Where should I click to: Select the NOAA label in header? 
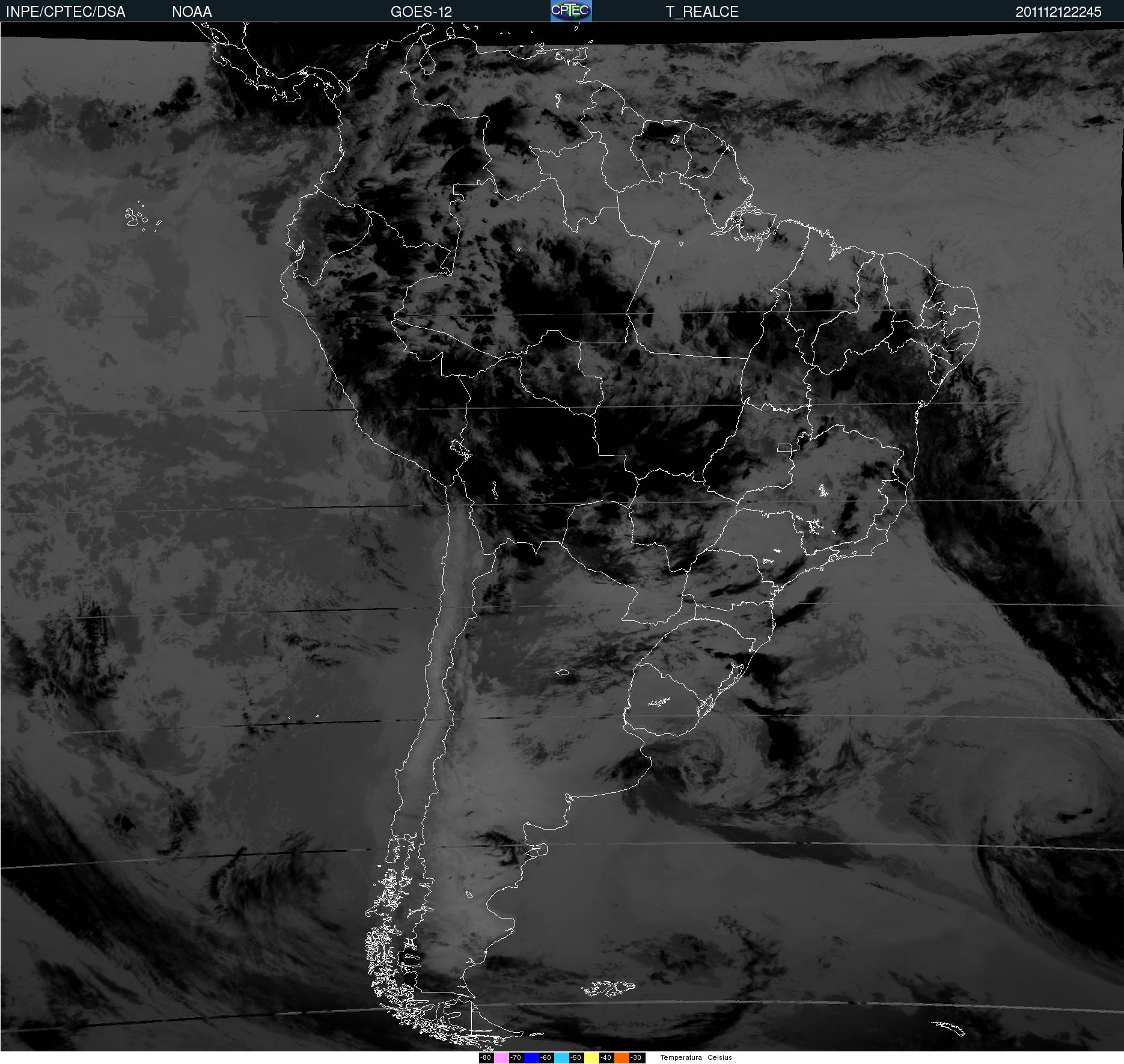(192, 12)
